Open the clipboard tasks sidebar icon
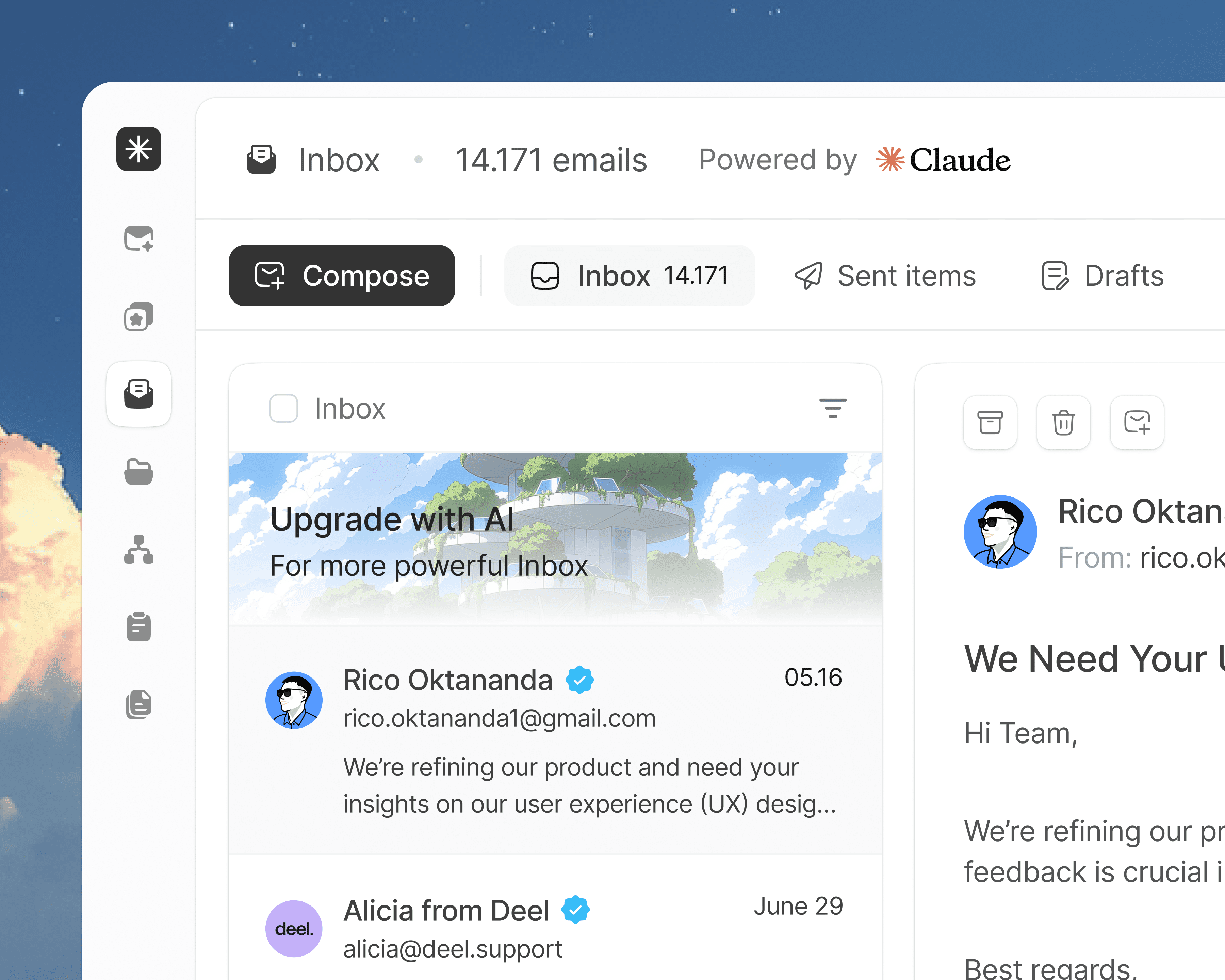The width and height of the screenshot is (1225, 980). tap(138, 627)
